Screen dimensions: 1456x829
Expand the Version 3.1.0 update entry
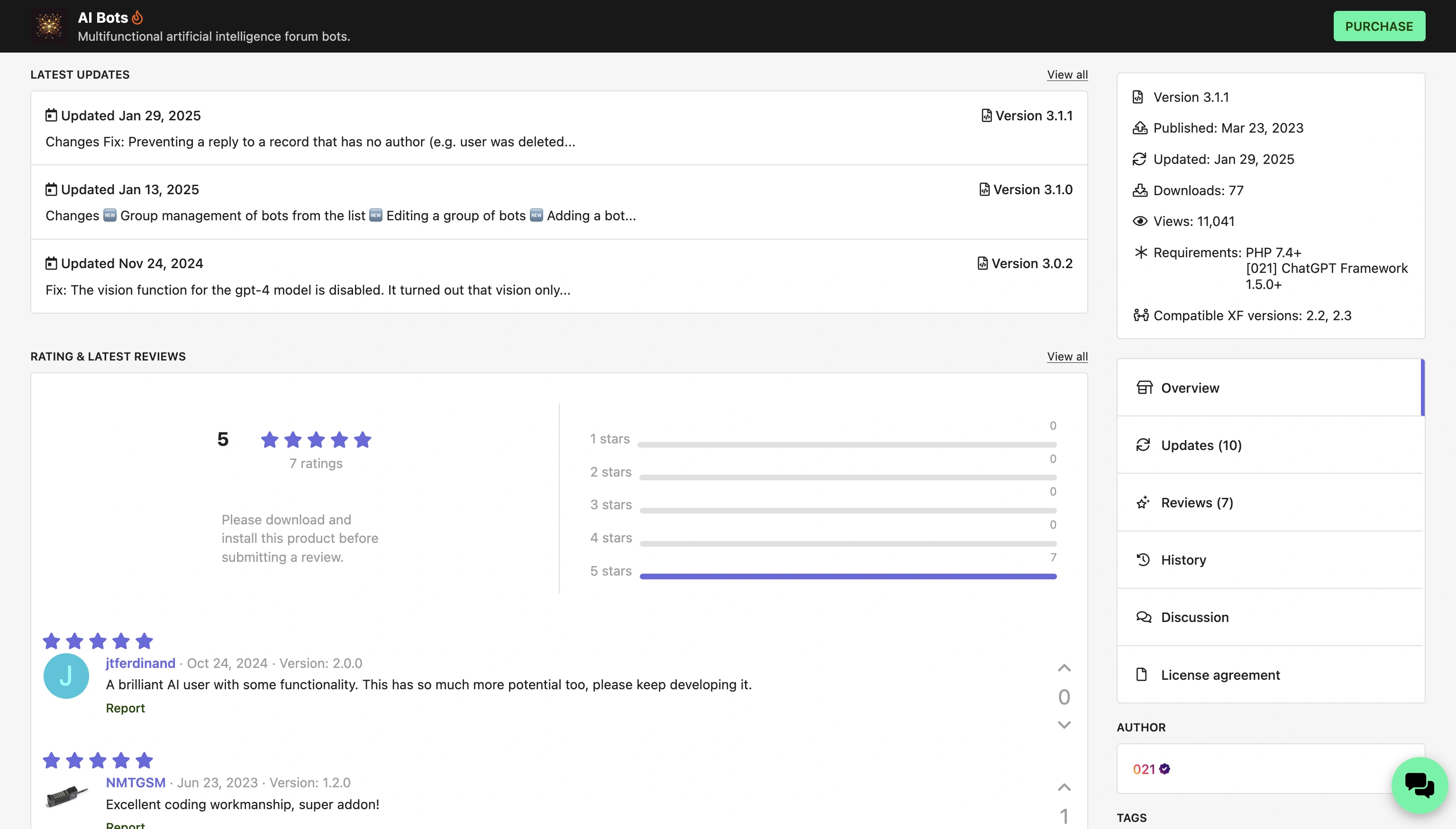tap(559, 202)
